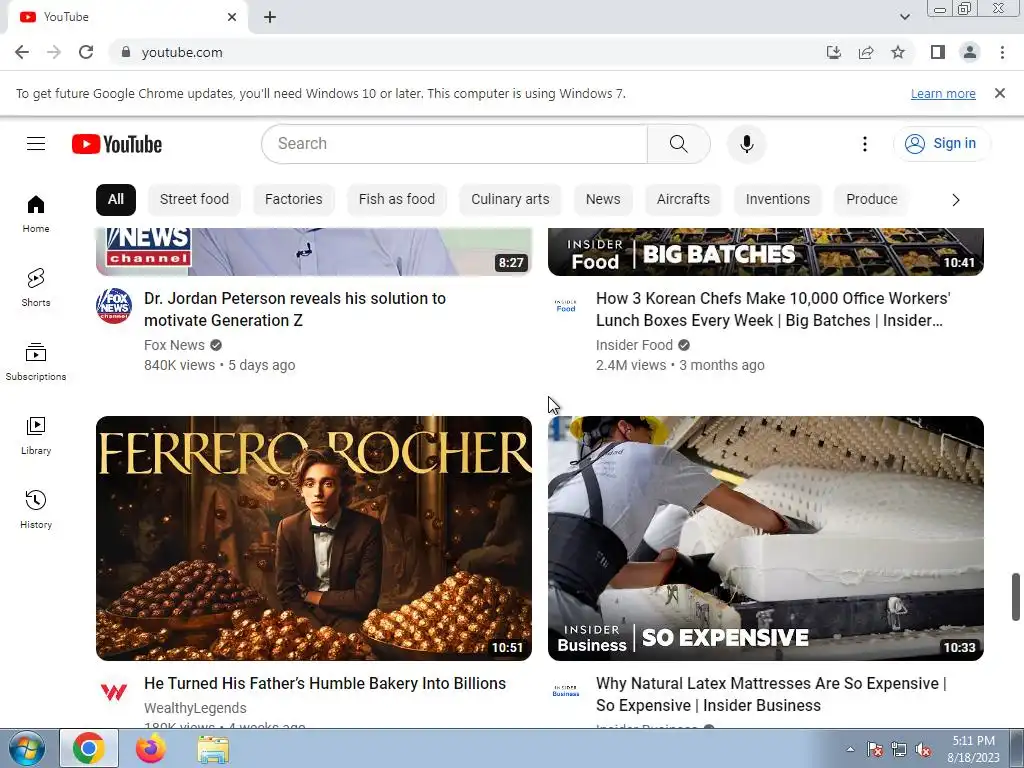Open History in the sidebar
This screenshot has width=1024, height=768.
coord(36,509)
